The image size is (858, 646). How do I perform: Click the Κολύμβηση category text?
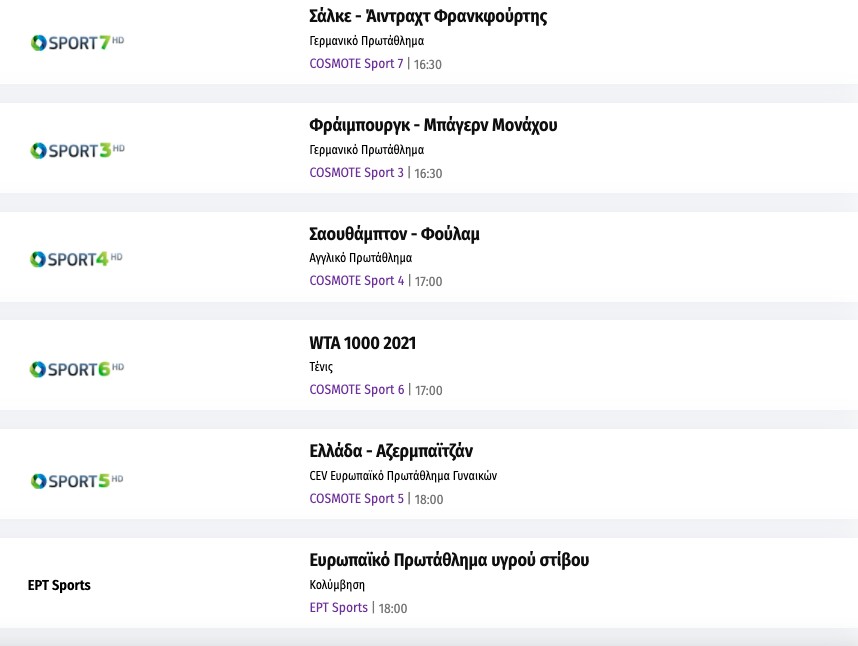tap(337, 585)
